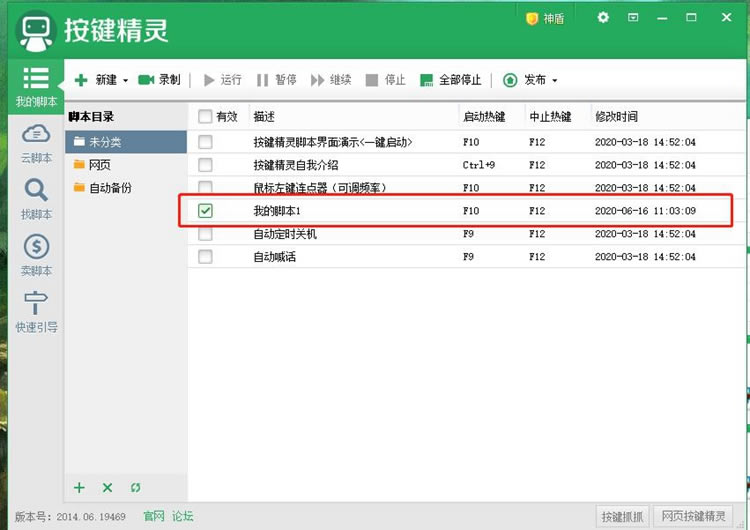The height and width of the screenshot is (530, 750).
Task: Open the 云脚本 cloud script sidebar icon
Action: point(35,142)
